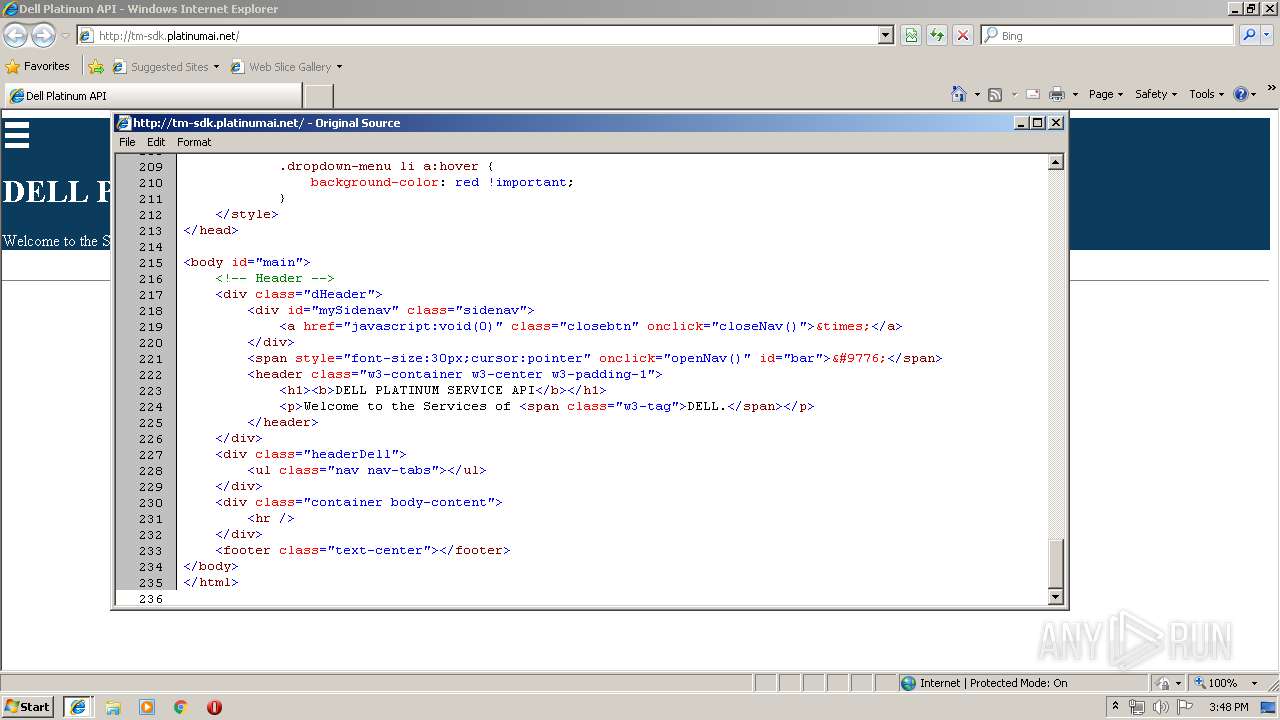This screenshot has width=1280, height=720.
Task: Click the source viewer scroll down arrow
Action: coord(1055,597)
